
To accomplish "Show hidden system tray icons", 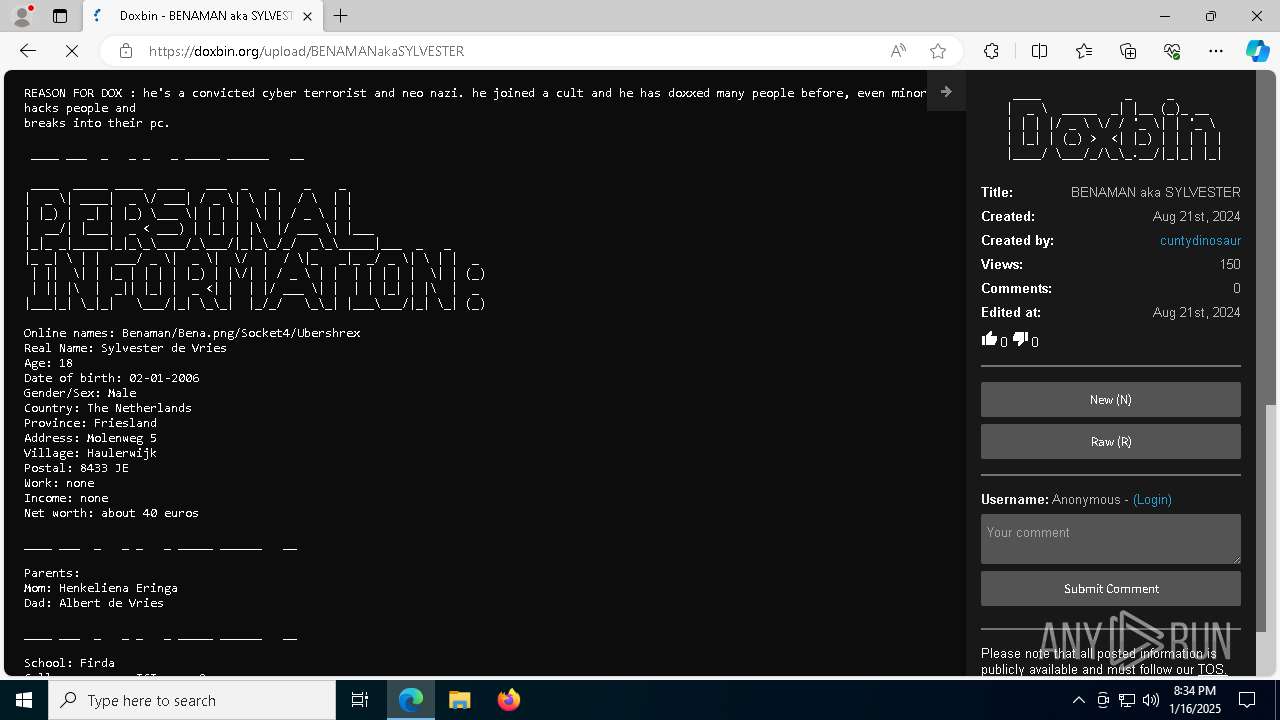I will click(x=1078, y=700).
